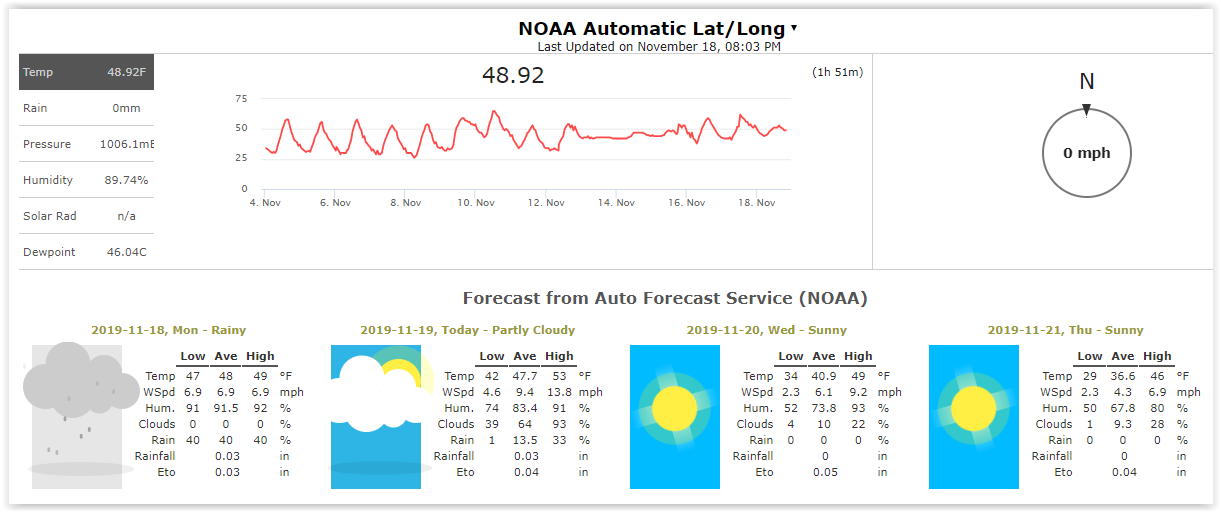This screenshot has width=1221, height=512.
Task: Click the Last Updated on November 18 text
Action: click(659, 46)
